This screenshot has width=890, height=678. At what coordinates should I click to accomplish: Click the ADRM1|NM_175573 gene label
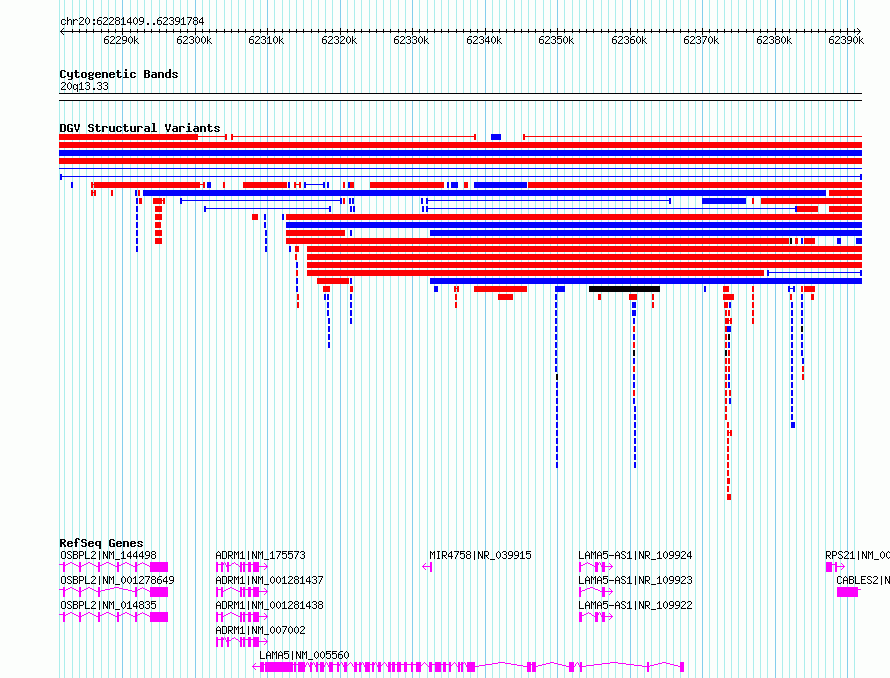click(x=261, y=555)
